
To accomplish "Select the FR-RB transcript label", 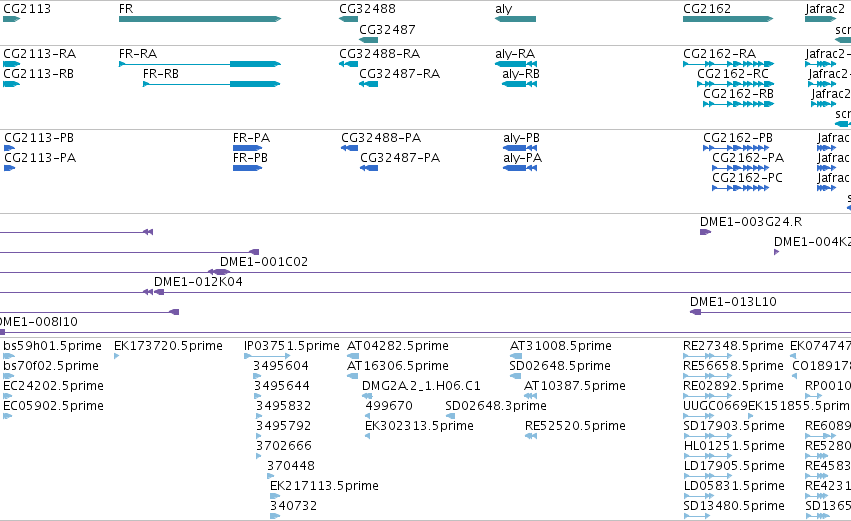I will pyautogui.click(x=161, y=74).
